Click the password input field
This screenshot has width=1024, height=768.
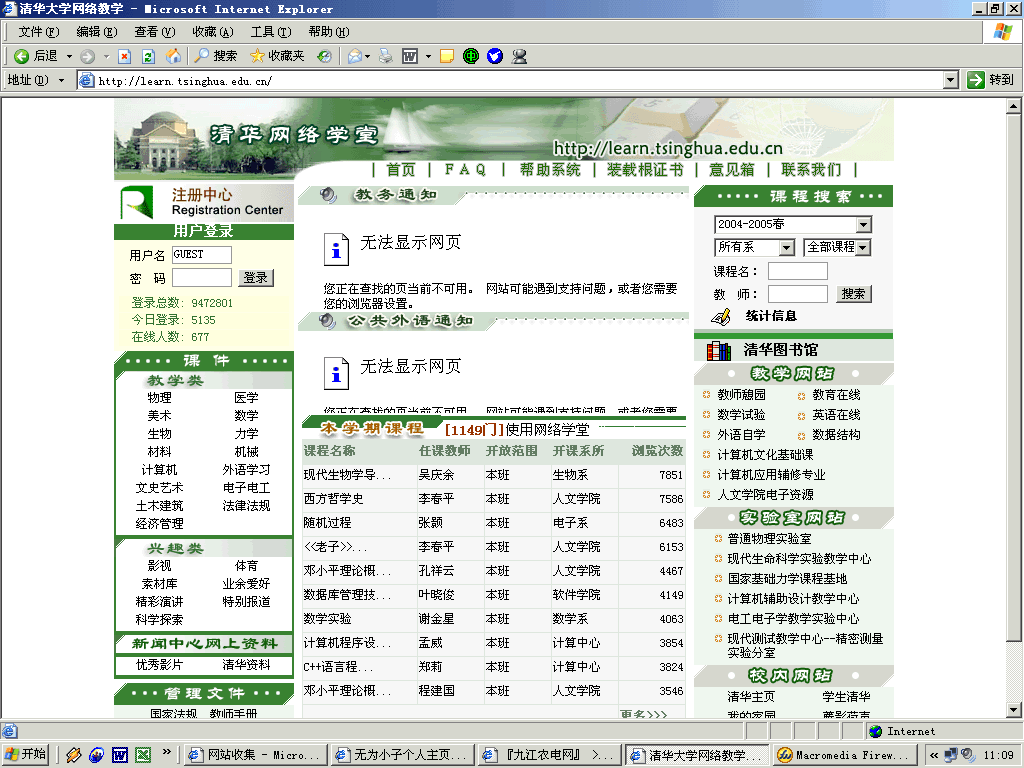coord(202,278)
